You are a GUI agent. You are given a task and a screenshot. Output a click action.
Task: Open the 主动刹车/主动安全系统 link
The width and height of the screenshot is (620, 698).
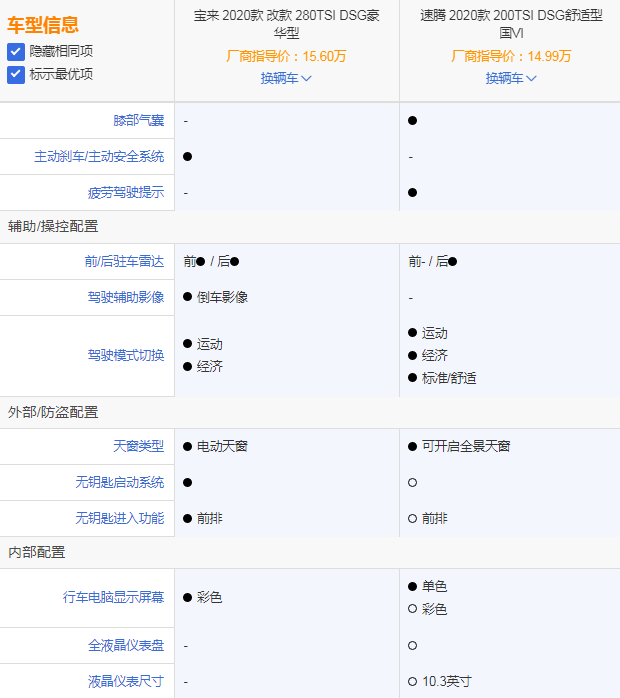point(99,157)
